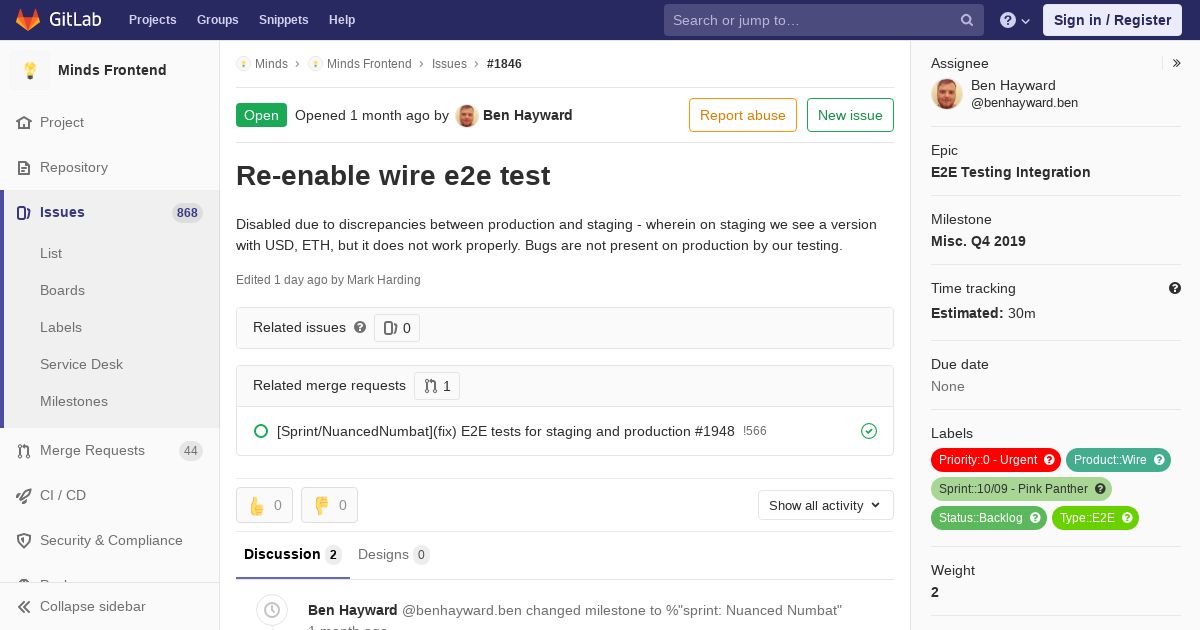Image resolution: width=1200 pixels, height=630 pixels.
Task: Click the activity clock icon in discussion
Action: (x=271, y=610)
